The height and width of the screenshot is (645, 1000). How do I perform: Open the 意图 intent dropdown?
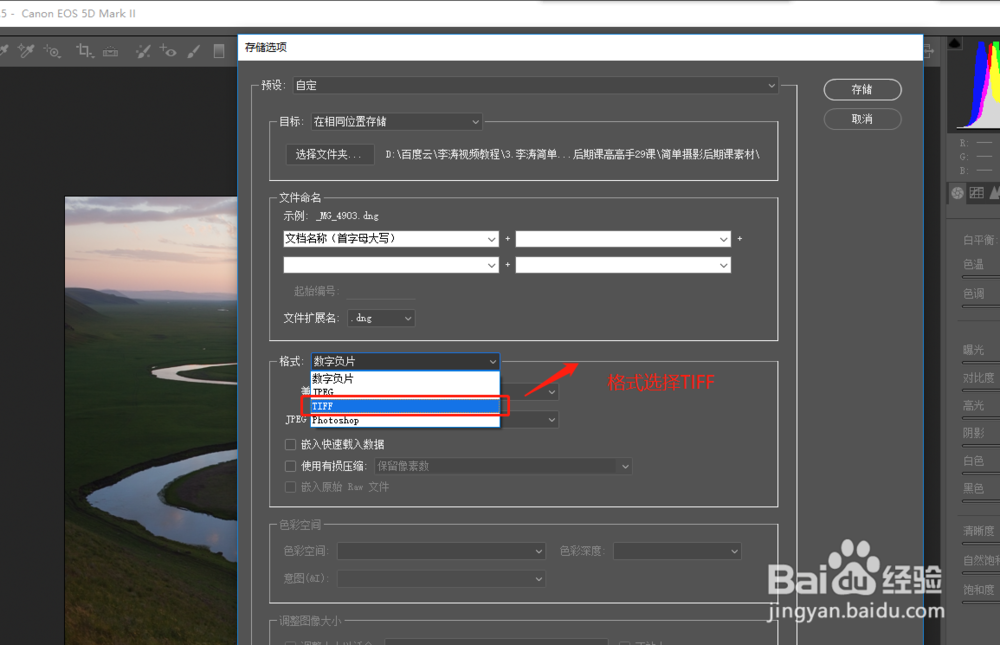coord(441,579)
